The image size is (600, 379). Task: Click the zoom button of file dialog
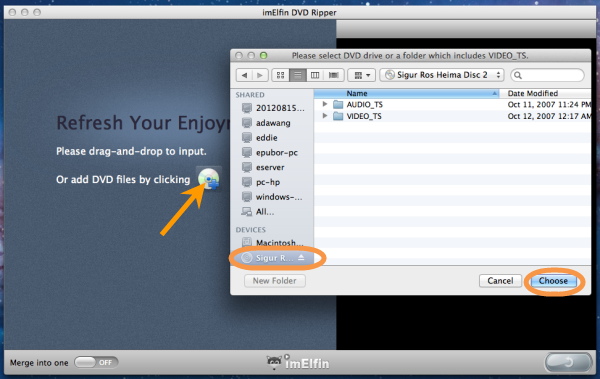pos(263,56)
